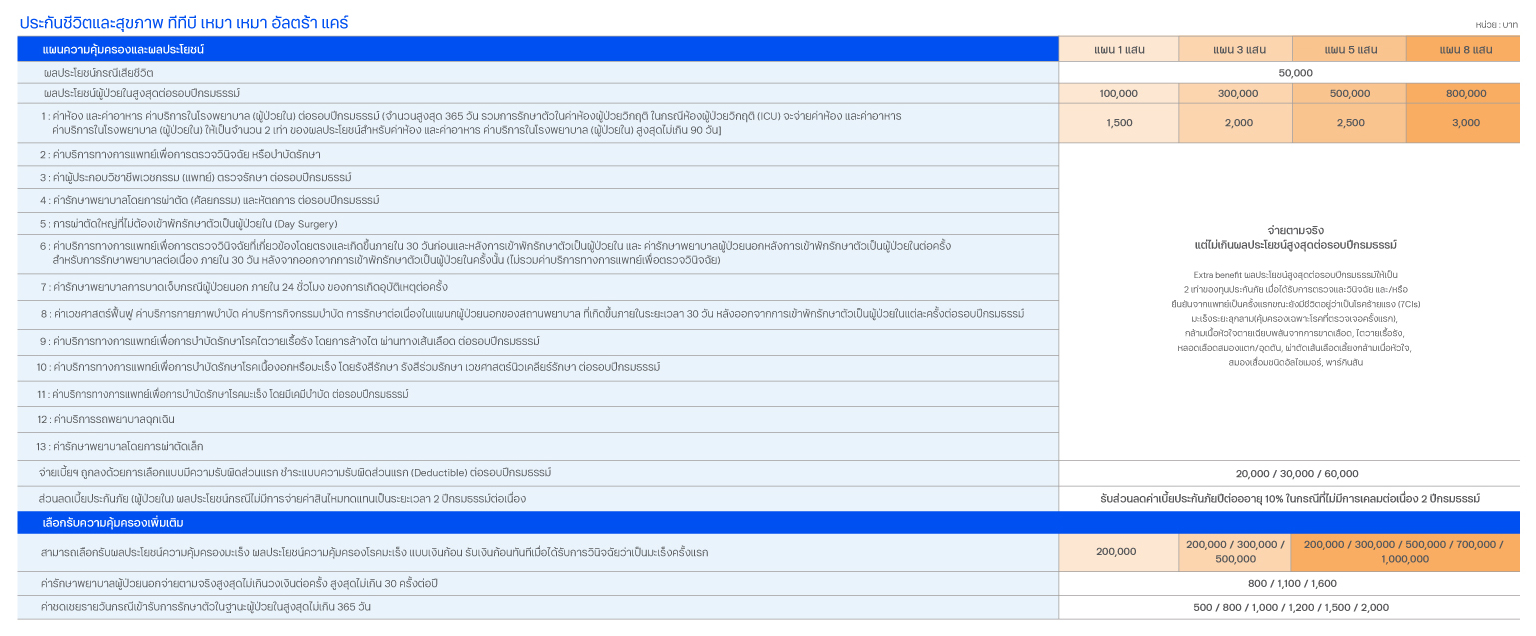Open the แผน 8 แสน plan header
The image size is (1536, 636).
[x=1464, y=49]
